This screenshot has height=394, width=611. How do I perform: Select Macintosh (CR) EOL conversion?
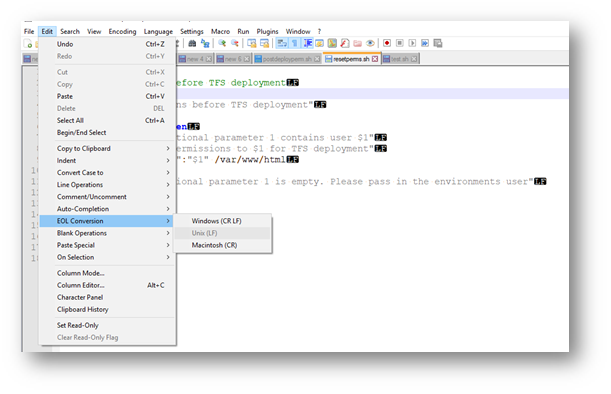pyautogui.click(x=223, y=245)
